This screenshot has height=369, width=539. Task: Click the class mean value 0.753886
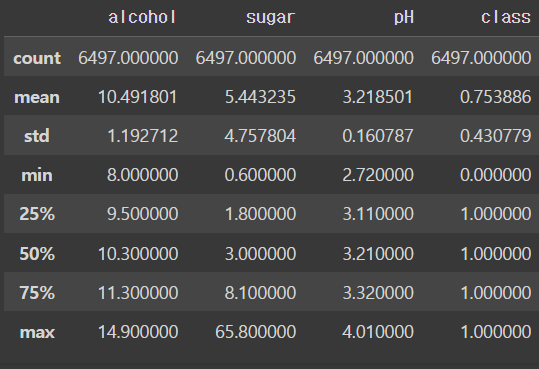(496, 97)
